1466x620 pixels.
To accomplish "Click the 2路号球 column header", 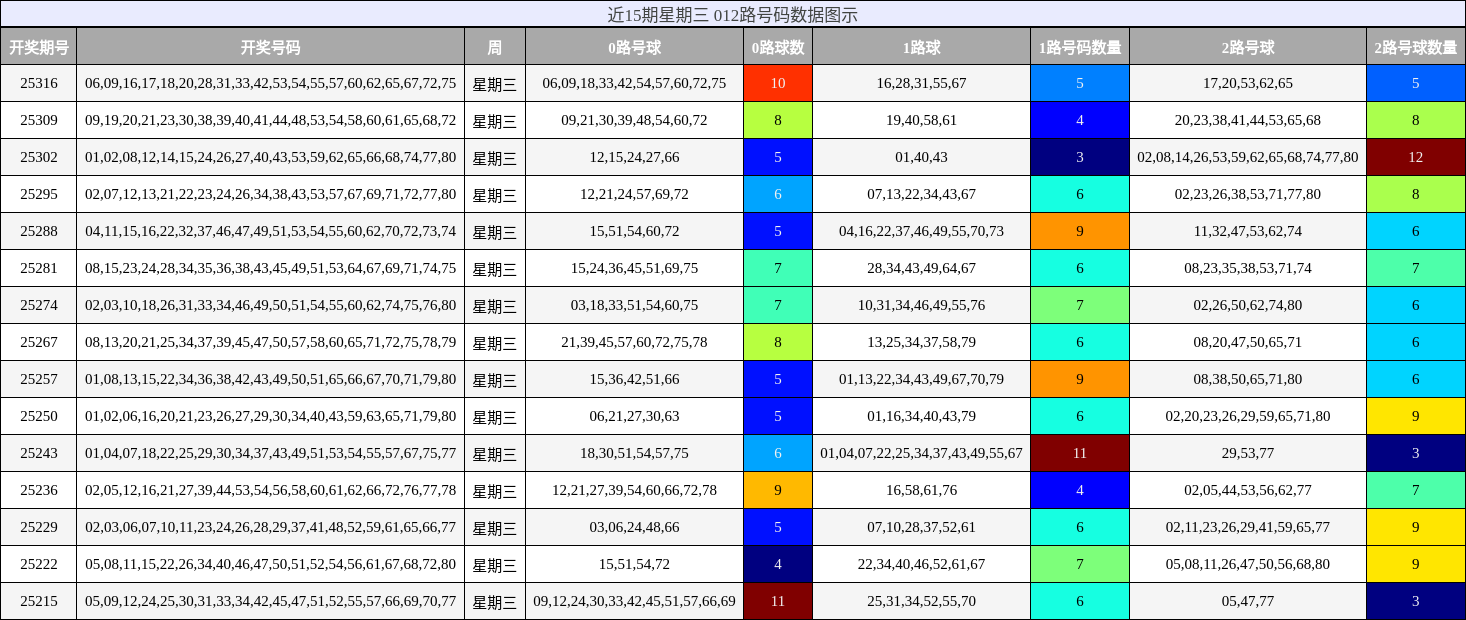I will (x=1247, y=45).
